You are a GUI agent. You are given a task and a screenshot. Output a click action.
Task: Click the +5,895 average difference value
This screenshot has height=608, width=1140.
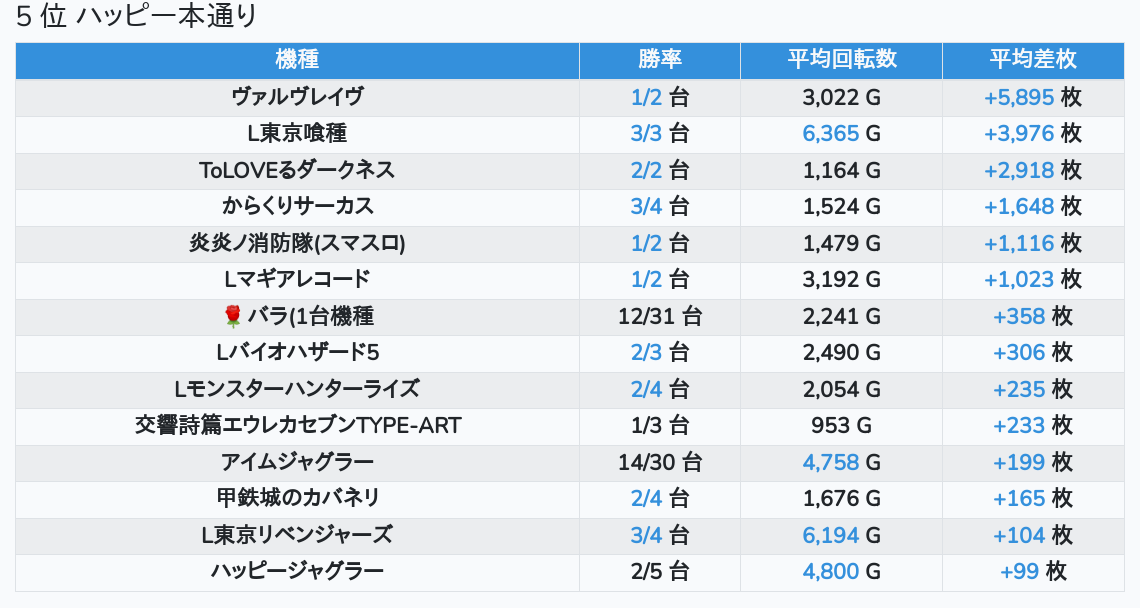click(1019, 97)
